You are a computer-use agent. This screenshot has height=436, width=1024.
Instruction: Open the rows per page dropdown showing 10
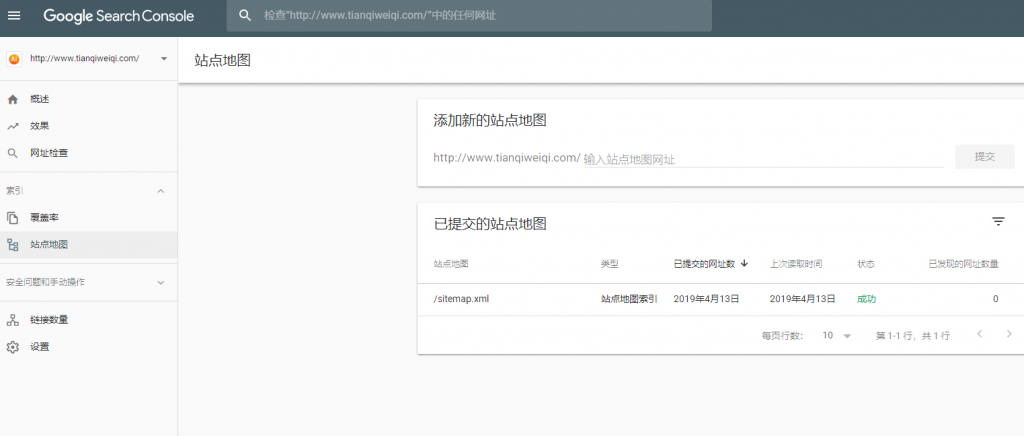coord(837,335)
